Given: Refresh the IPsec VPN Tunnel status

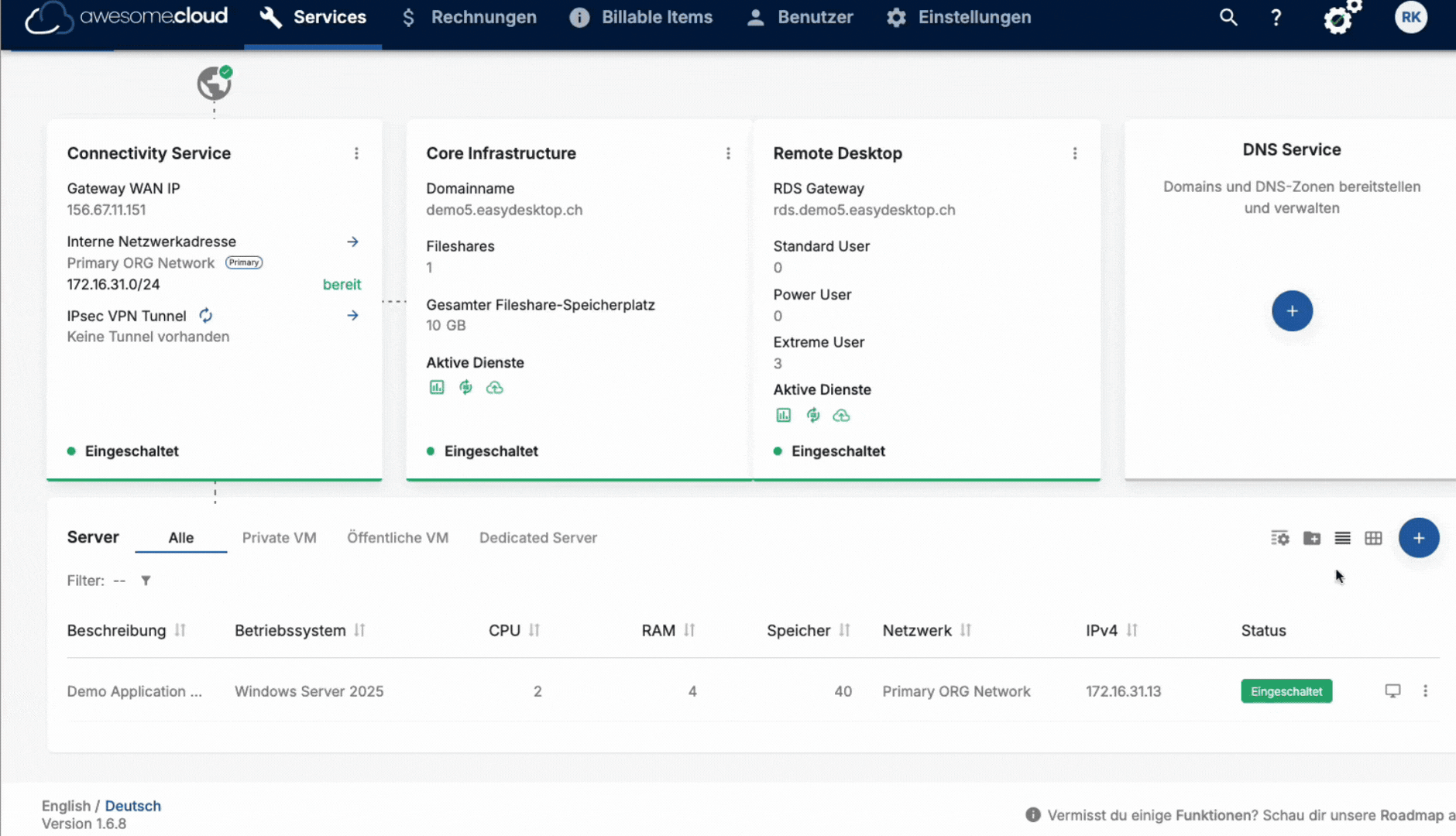Looking at the screenshot, I should 205,316.
